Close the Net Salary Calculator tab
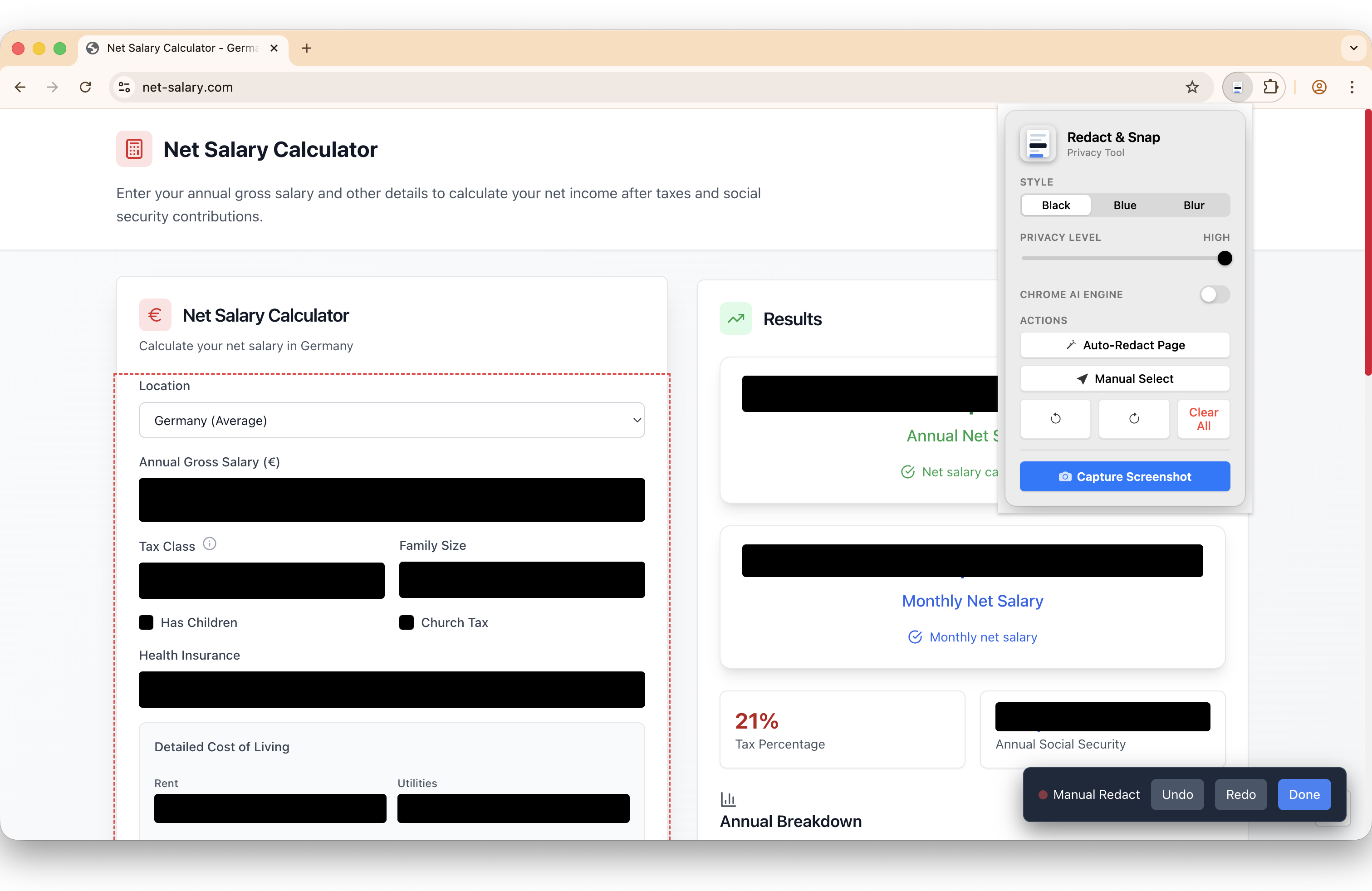This screenshot has width=1372, height=891. tap(274, 48)
